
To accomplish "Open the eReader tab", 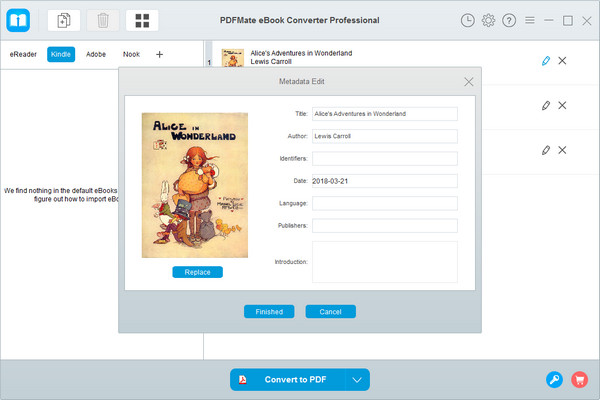I will (x=23, y=54).
